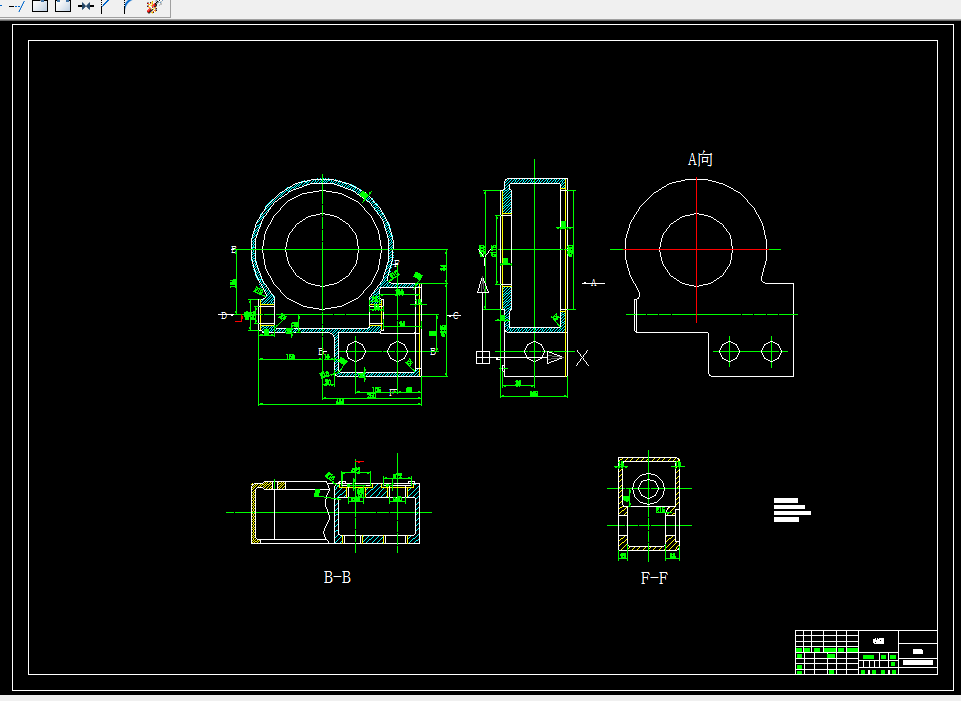Click the 'B-B' section label
The image size is (961, 701).
click(337, 577)
